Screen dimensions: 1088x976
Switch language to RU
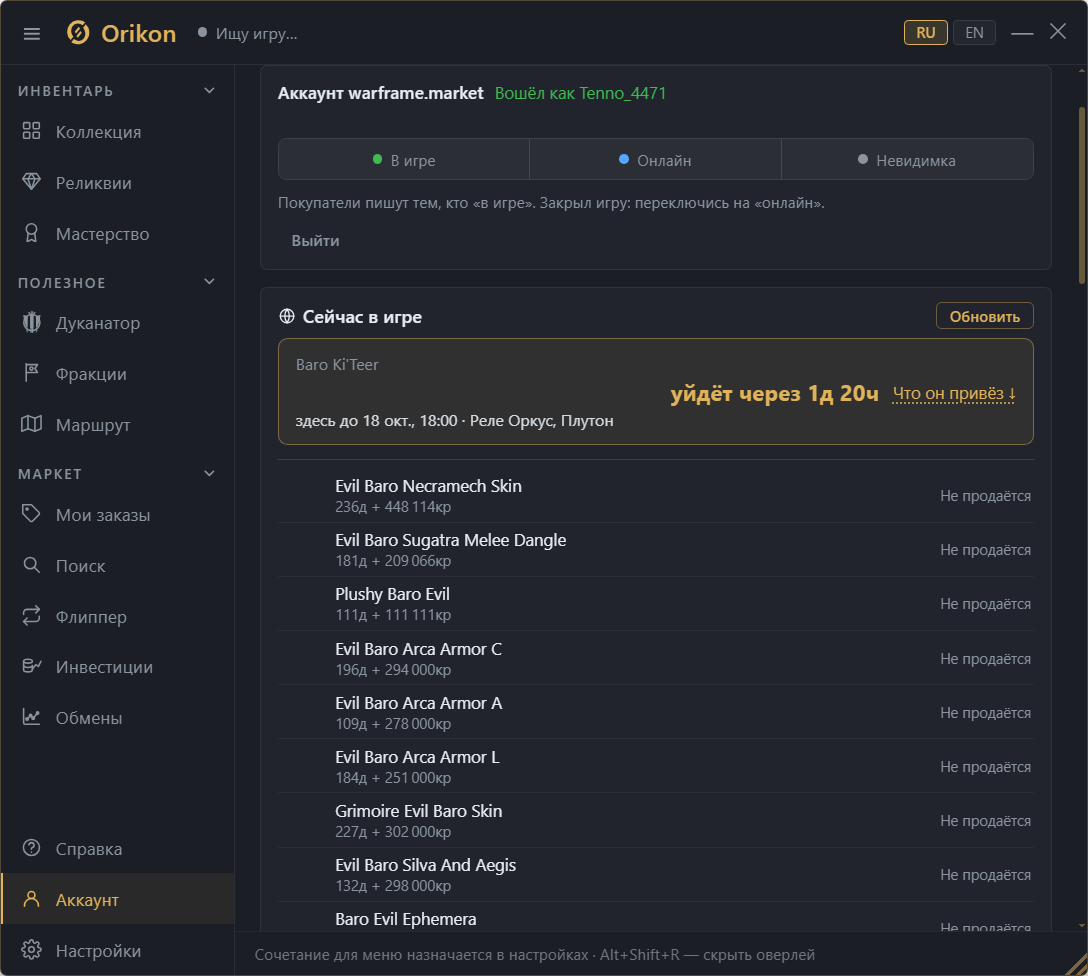click(925, 33)
